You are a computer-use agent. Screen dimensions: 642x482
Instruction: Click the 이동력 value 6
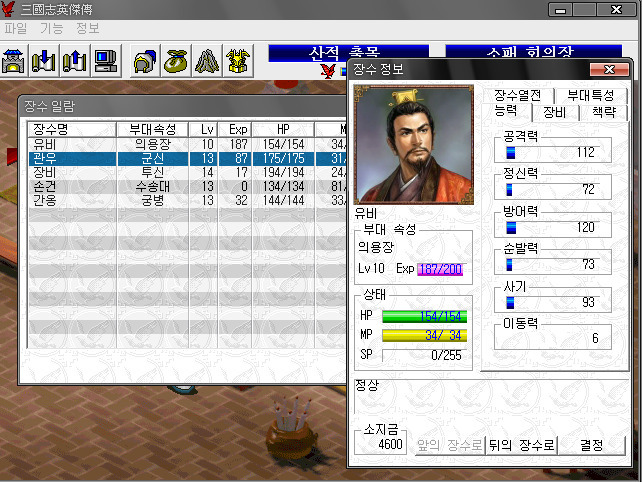pyautogui.click(x=595, y=338)
